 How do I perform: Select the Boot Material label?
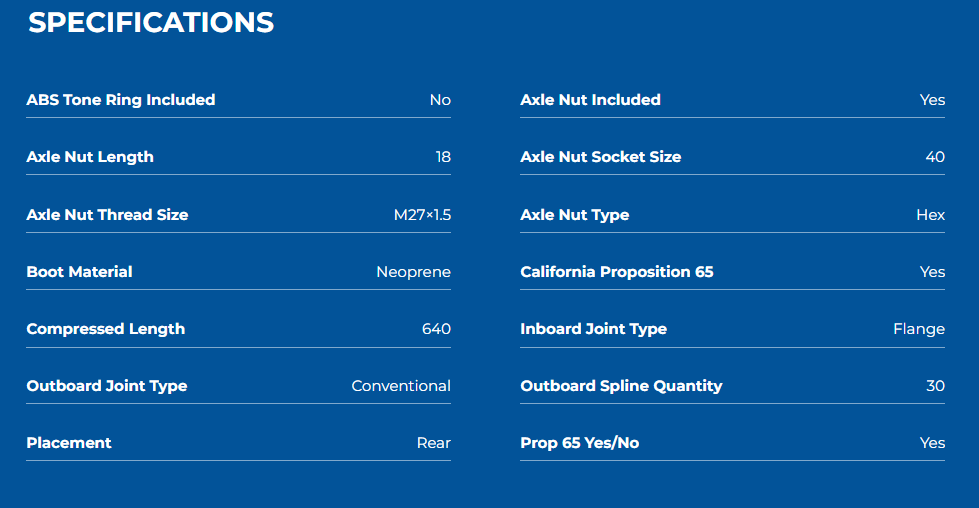(x=79, y=272)
